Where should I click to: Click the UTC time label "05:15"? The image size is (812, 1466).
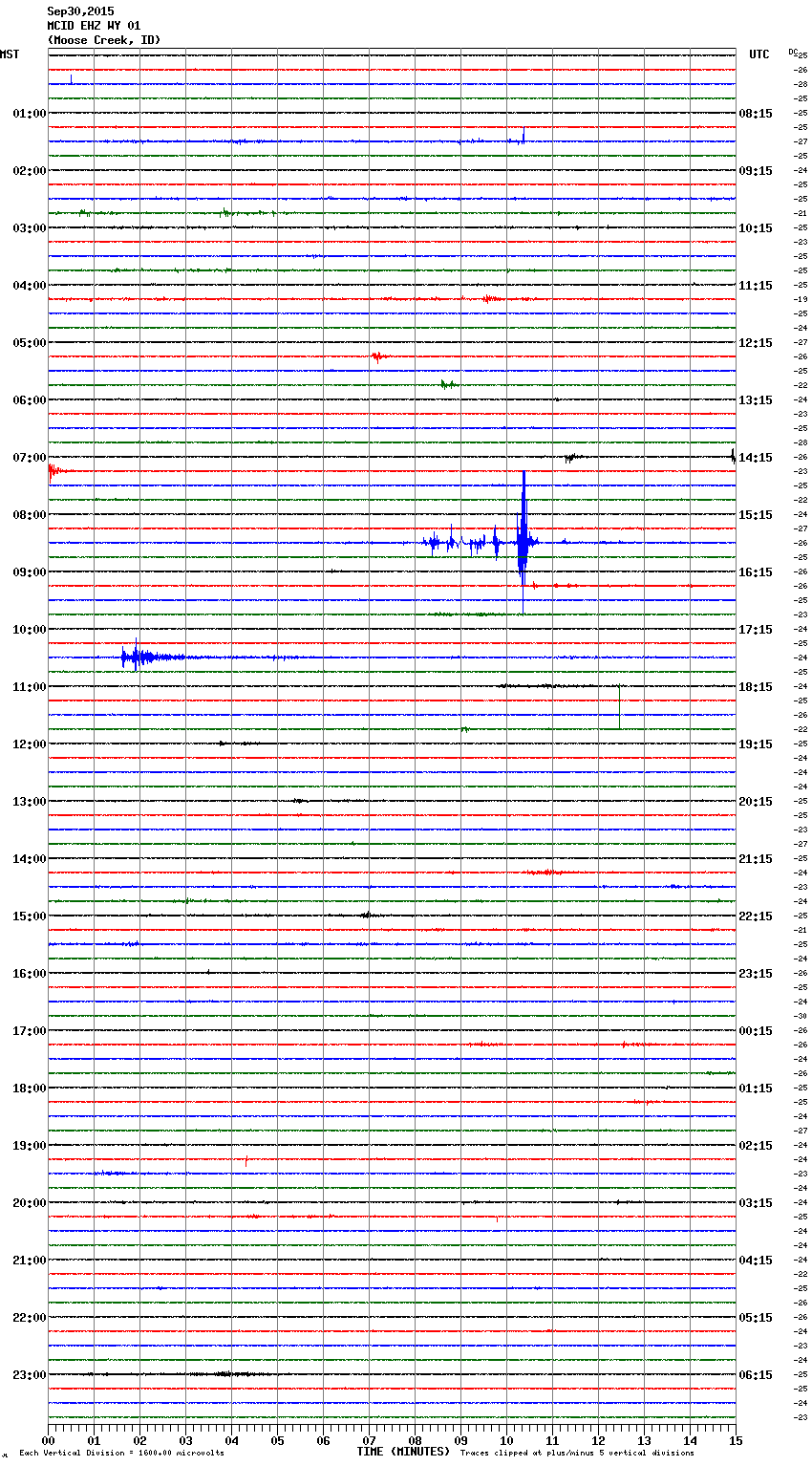point(756,1318)
